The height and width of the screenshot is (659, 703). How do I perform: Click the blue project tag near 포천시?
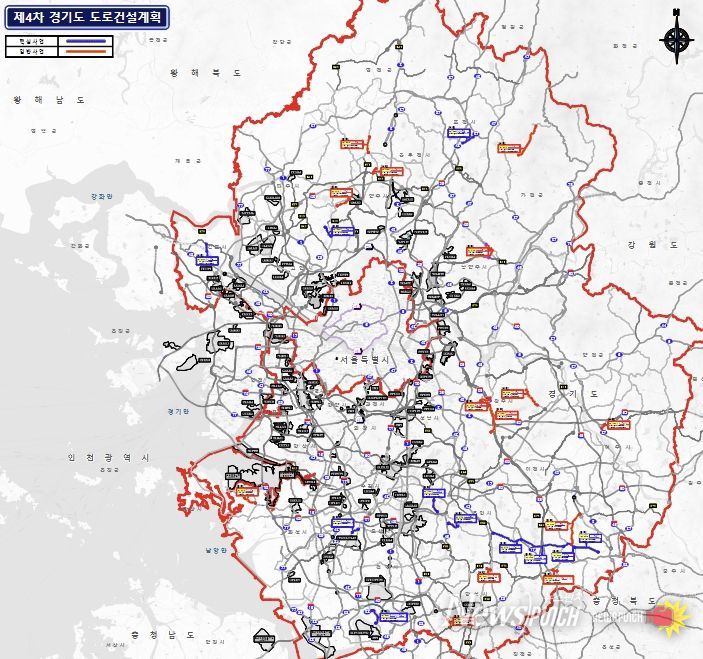click(458, 132)
